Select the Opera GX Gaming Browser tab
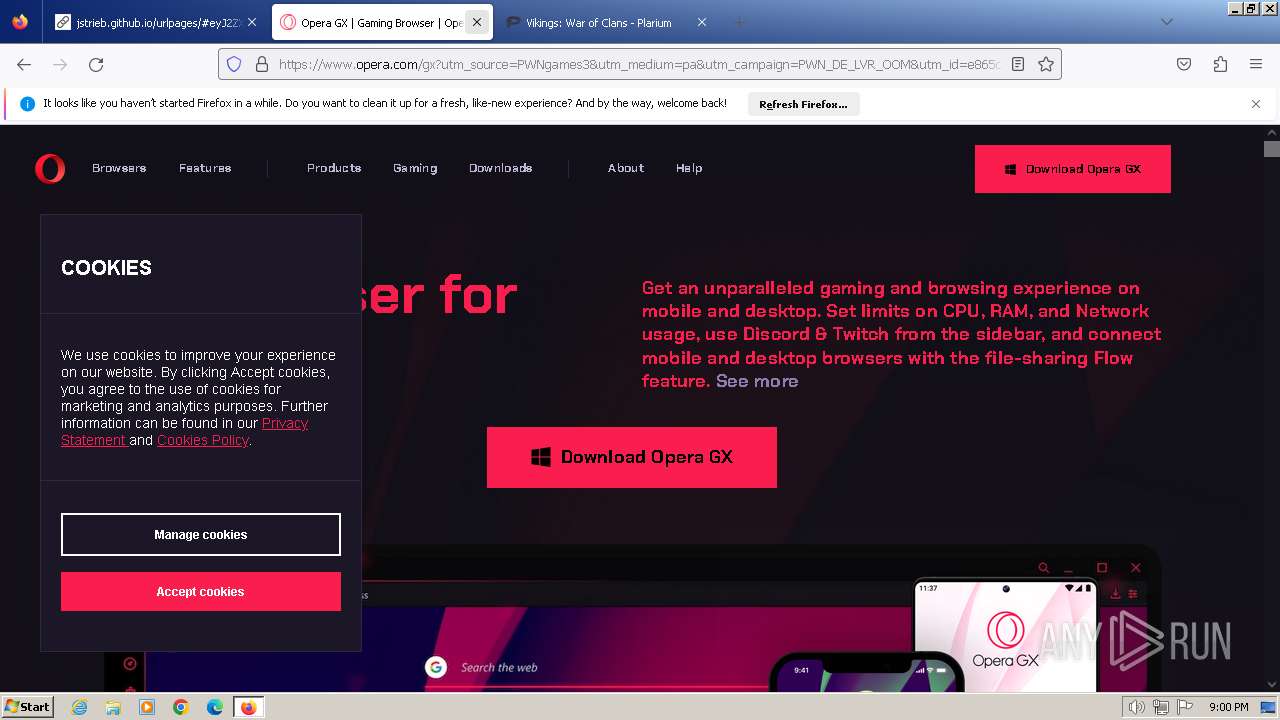The height and width of the screenshot is (720, 1280). point(381,22)
